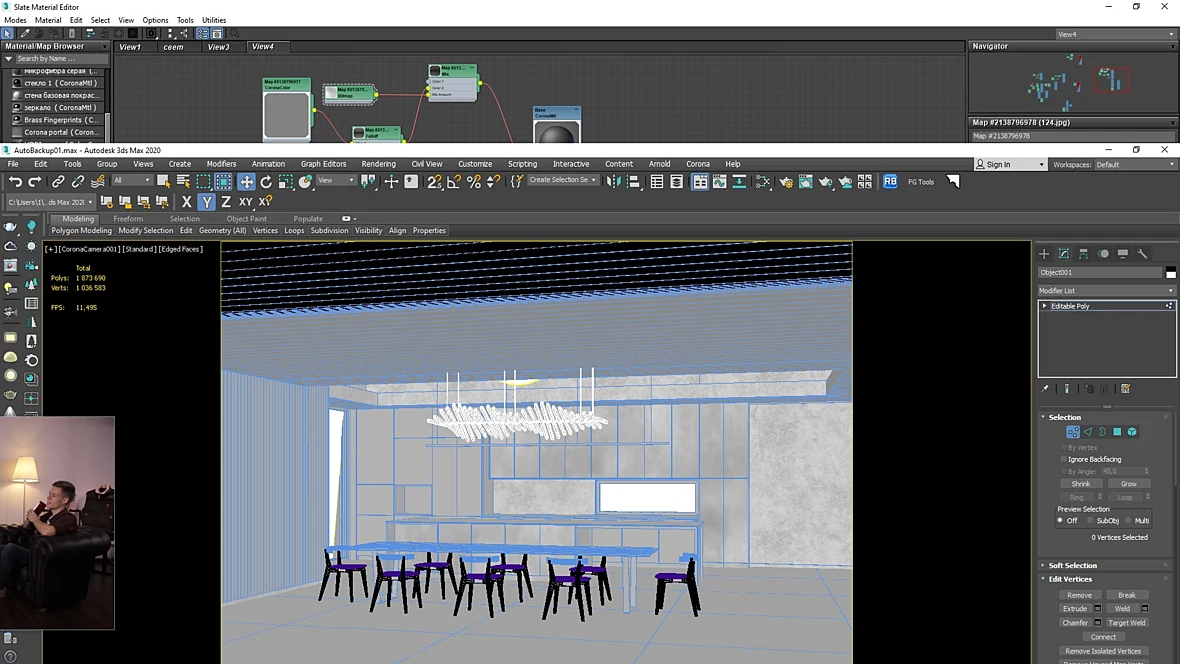This screenshot has height=664, width=1180.
Task: Enable Ignore Backfacing checkbox
Action: coord(1063,459)
